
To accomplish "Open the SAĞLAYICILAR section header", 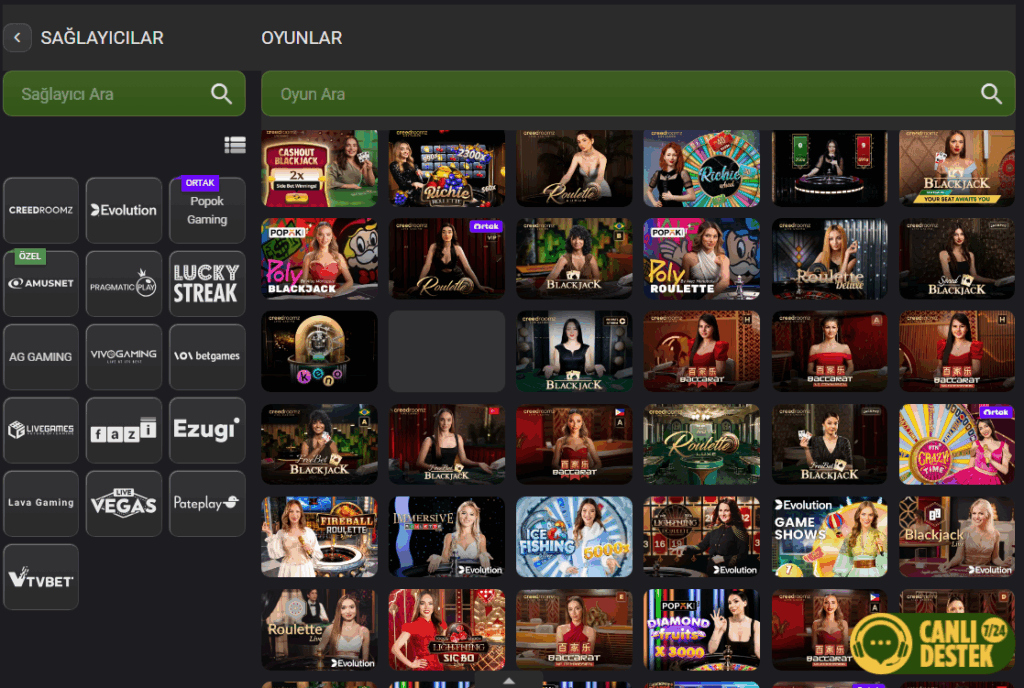I will pos(101,37).
